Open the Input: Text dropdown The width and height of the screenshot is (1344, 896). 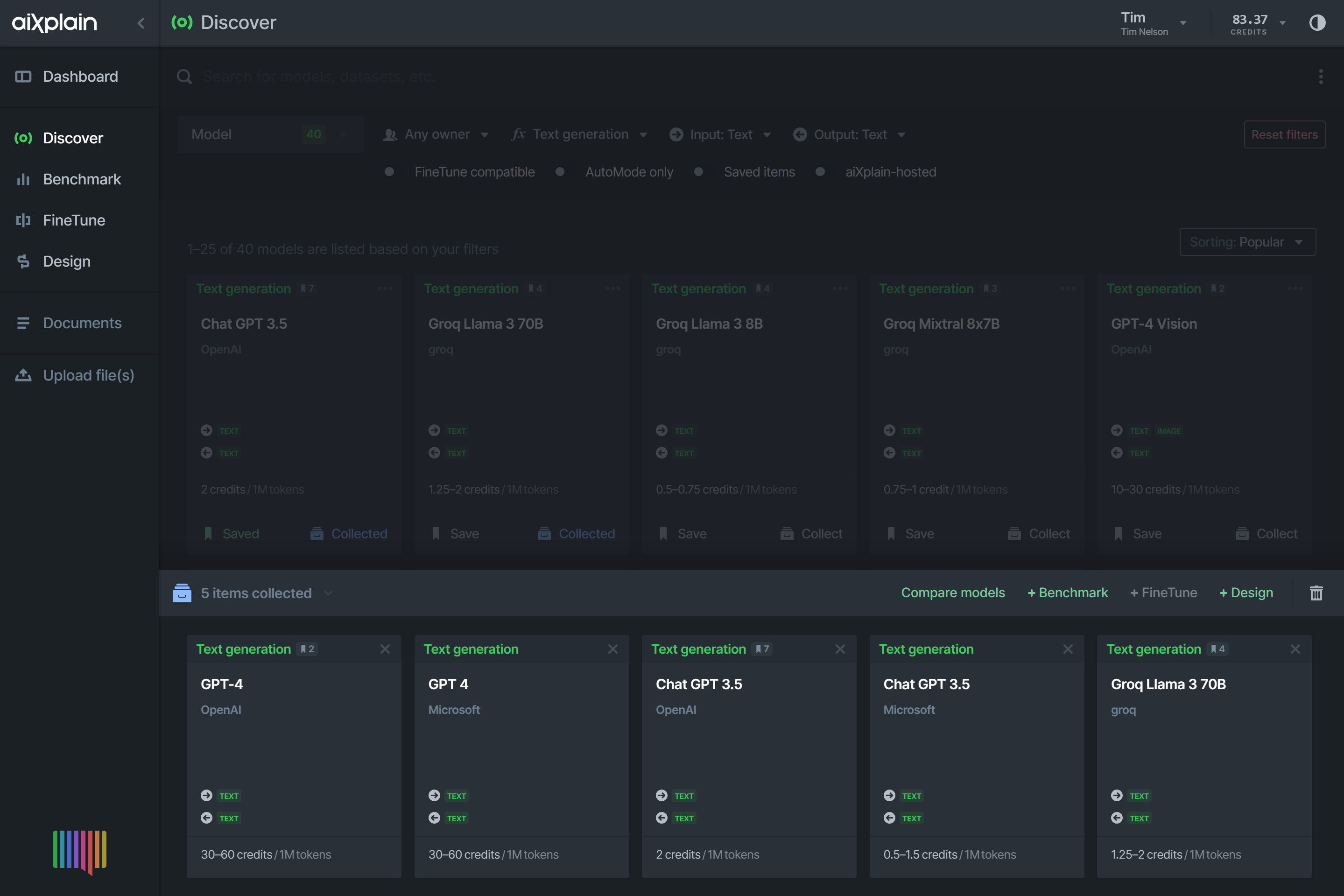pos(720,134)
